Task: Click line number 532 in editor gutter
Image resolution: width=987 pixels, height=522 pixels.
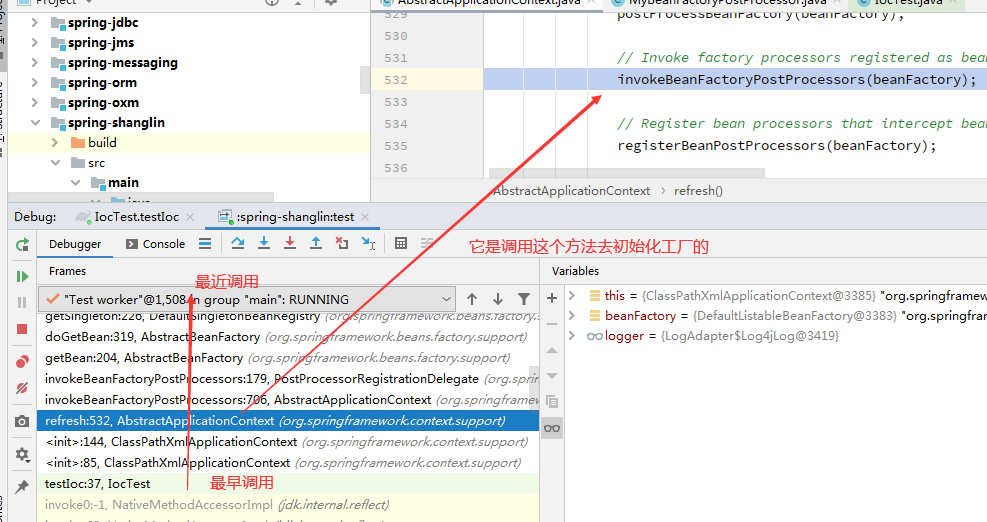Action: [x=396, y=80]
